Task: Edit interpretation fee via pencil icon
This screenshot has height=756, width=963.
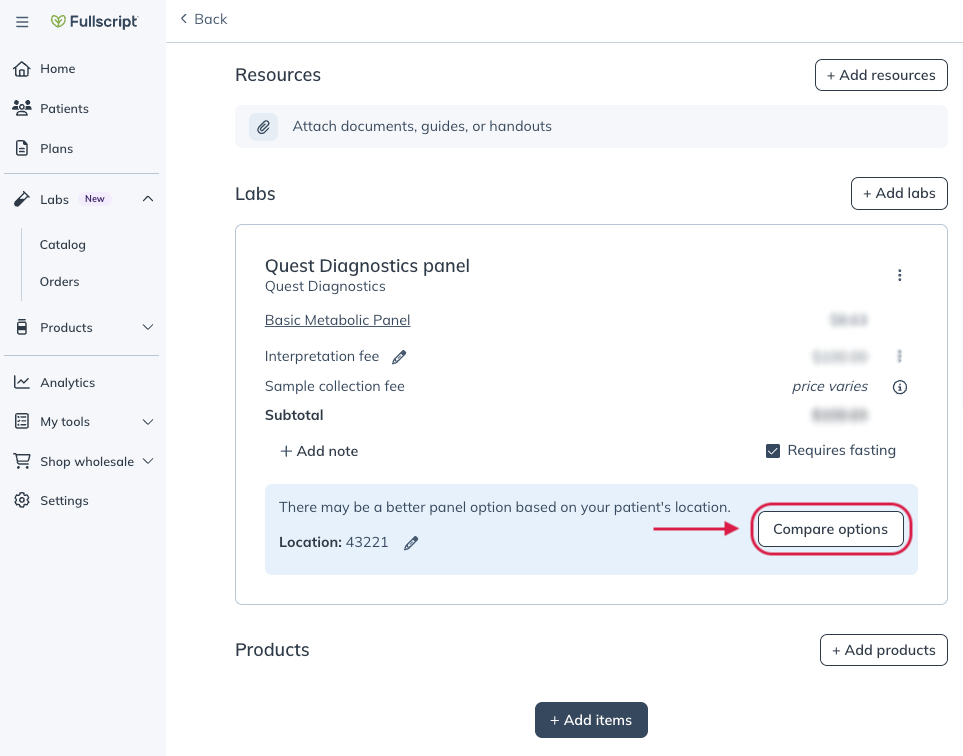Action: click(399, 357)
